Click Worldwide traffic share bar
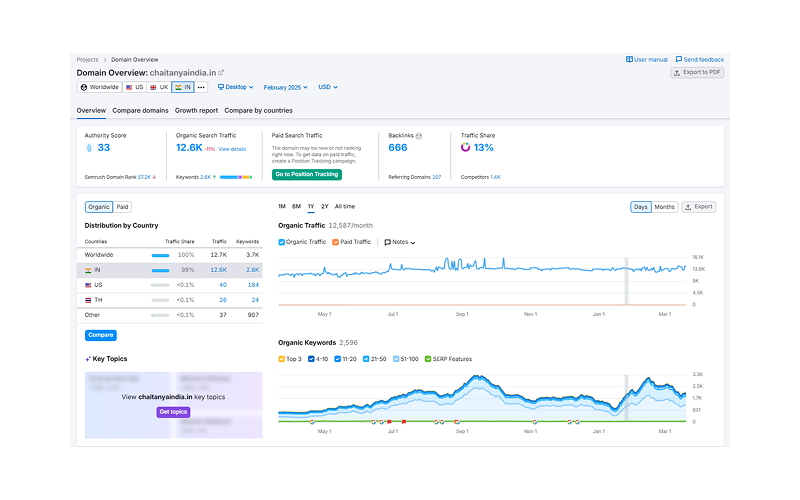 [x=160, y=256]
